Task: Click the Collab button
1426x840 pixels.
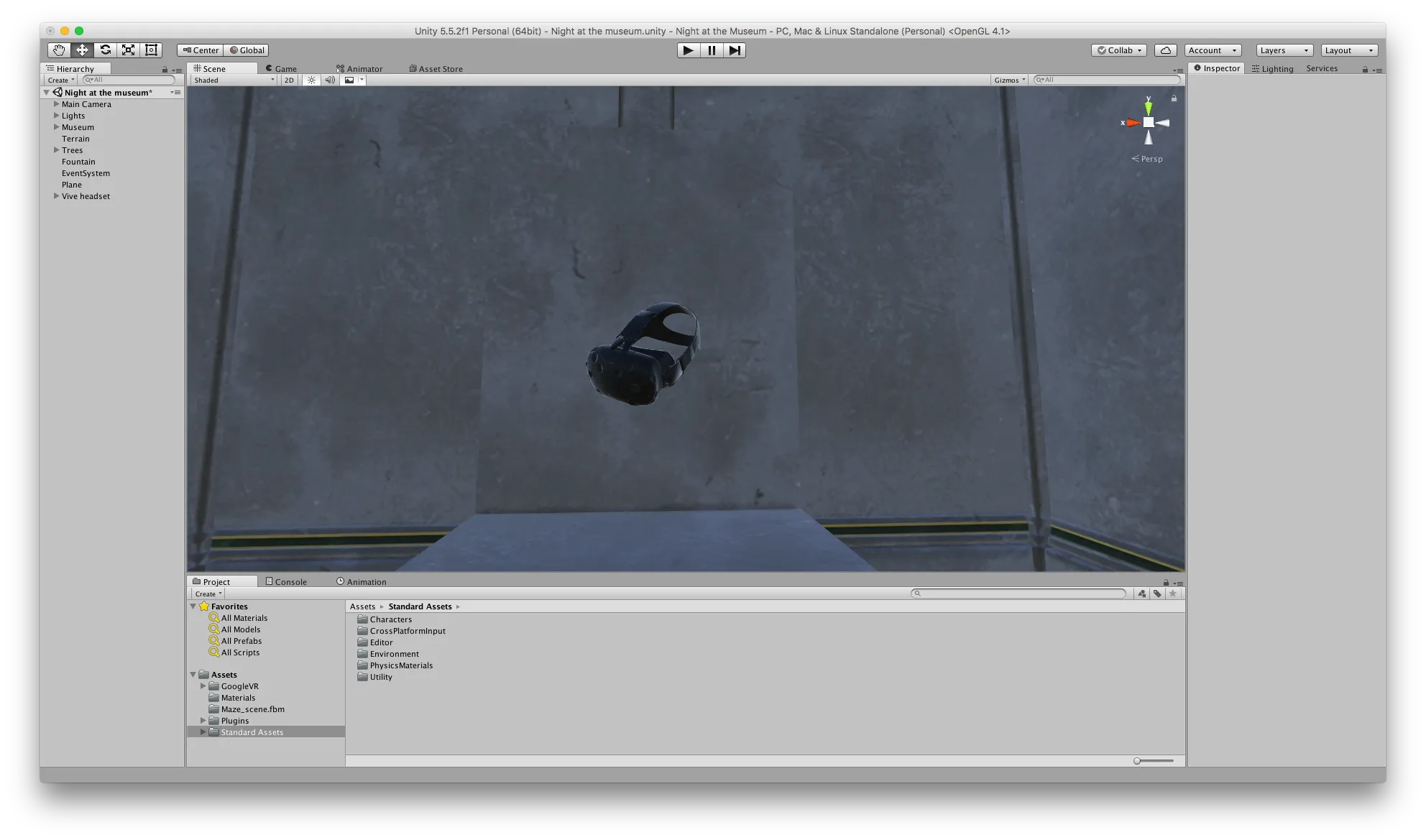Action: [x=1118, y=50]
